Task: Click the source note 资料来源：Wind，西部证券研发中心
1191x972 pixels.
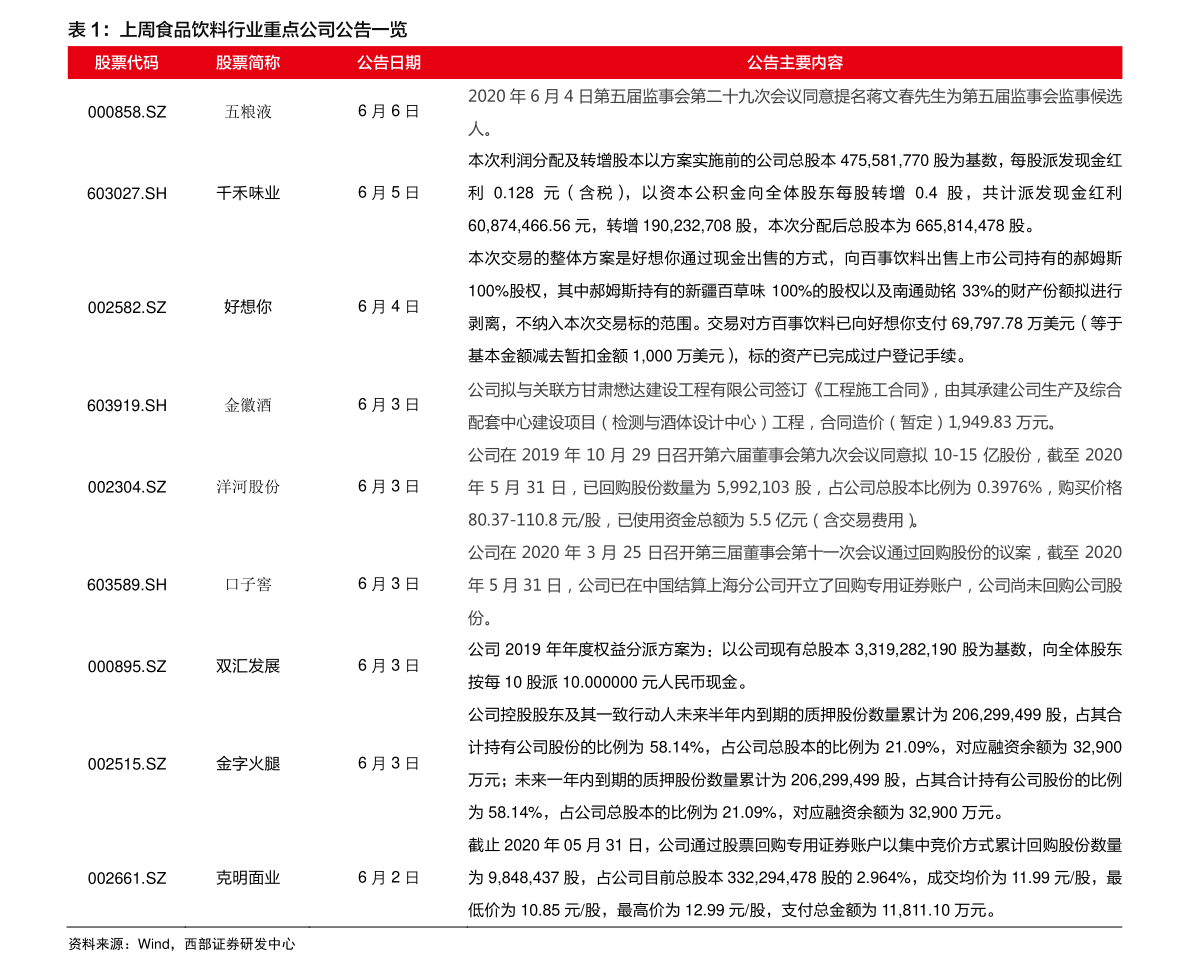Action: pyautogui.click(x=182, y=945)
